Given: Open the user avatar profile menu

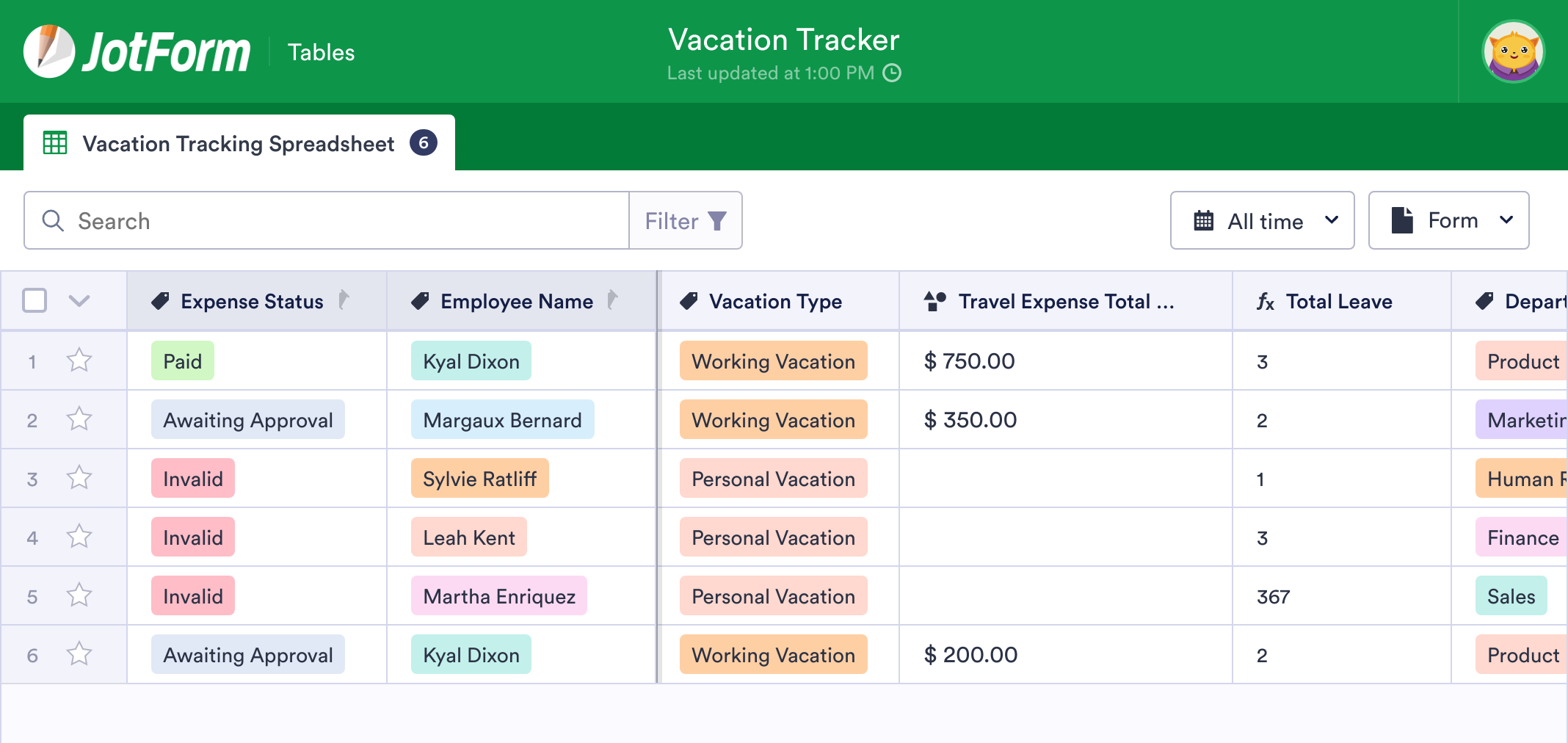Looking at the screenshot, I should tap(1513, 51).
